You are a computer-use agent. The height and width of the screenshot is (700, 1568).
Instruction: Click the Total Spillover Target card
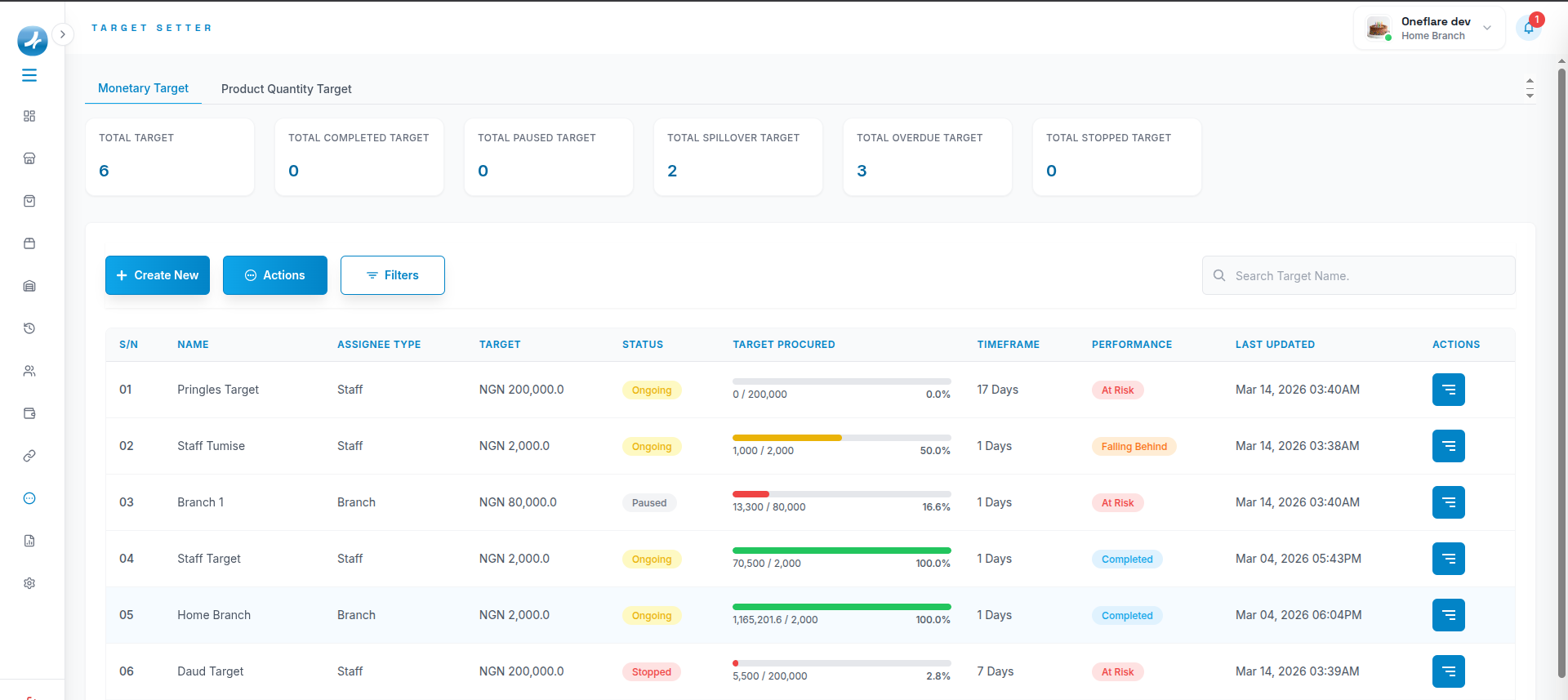tap(738, 157)
